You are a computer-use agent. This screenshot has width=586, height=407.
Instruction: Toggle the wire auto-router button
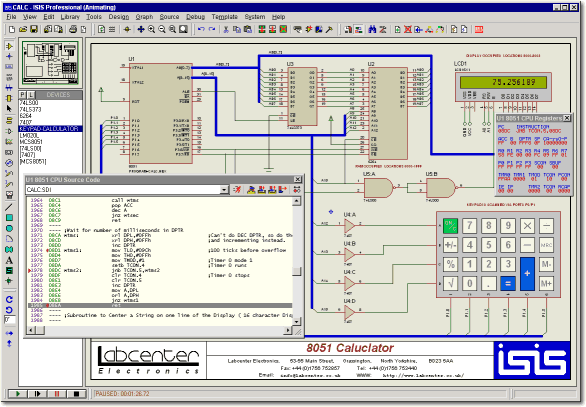(358, 30)
